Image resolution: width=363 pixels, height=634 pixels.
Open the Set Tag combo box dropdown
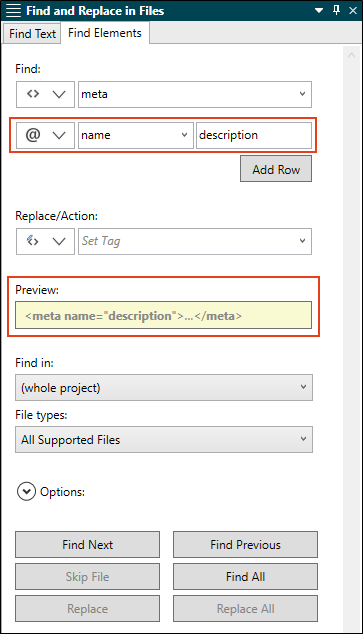click(302, 241)
